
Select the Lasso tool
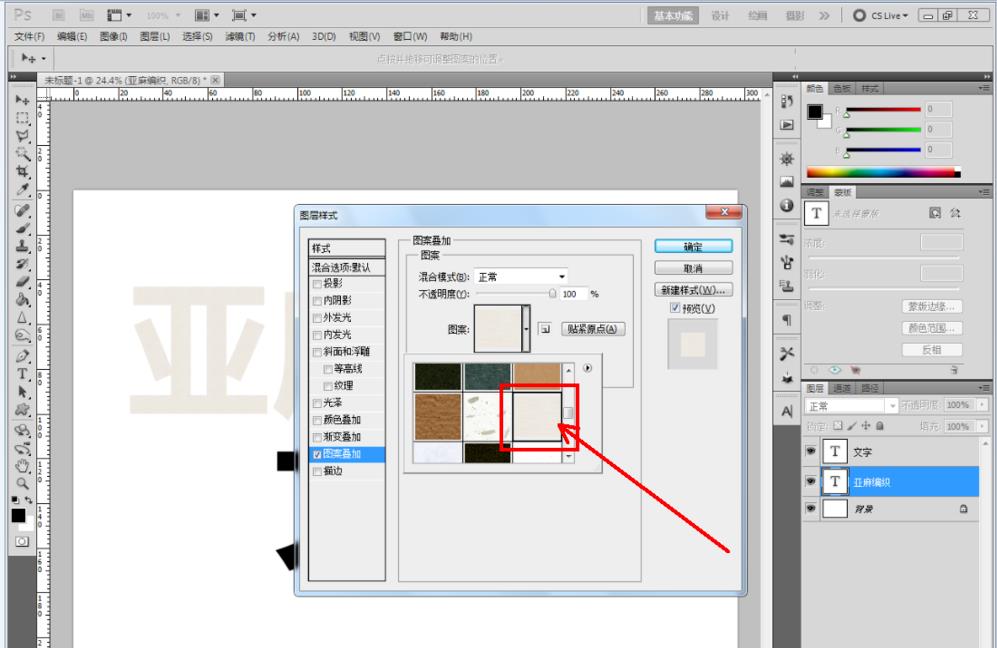click(x=20, y=135)
